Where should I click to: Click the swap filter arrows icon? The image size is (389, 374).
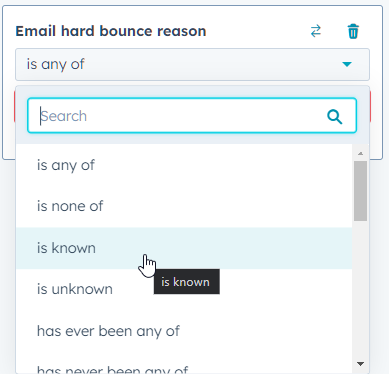316,31
